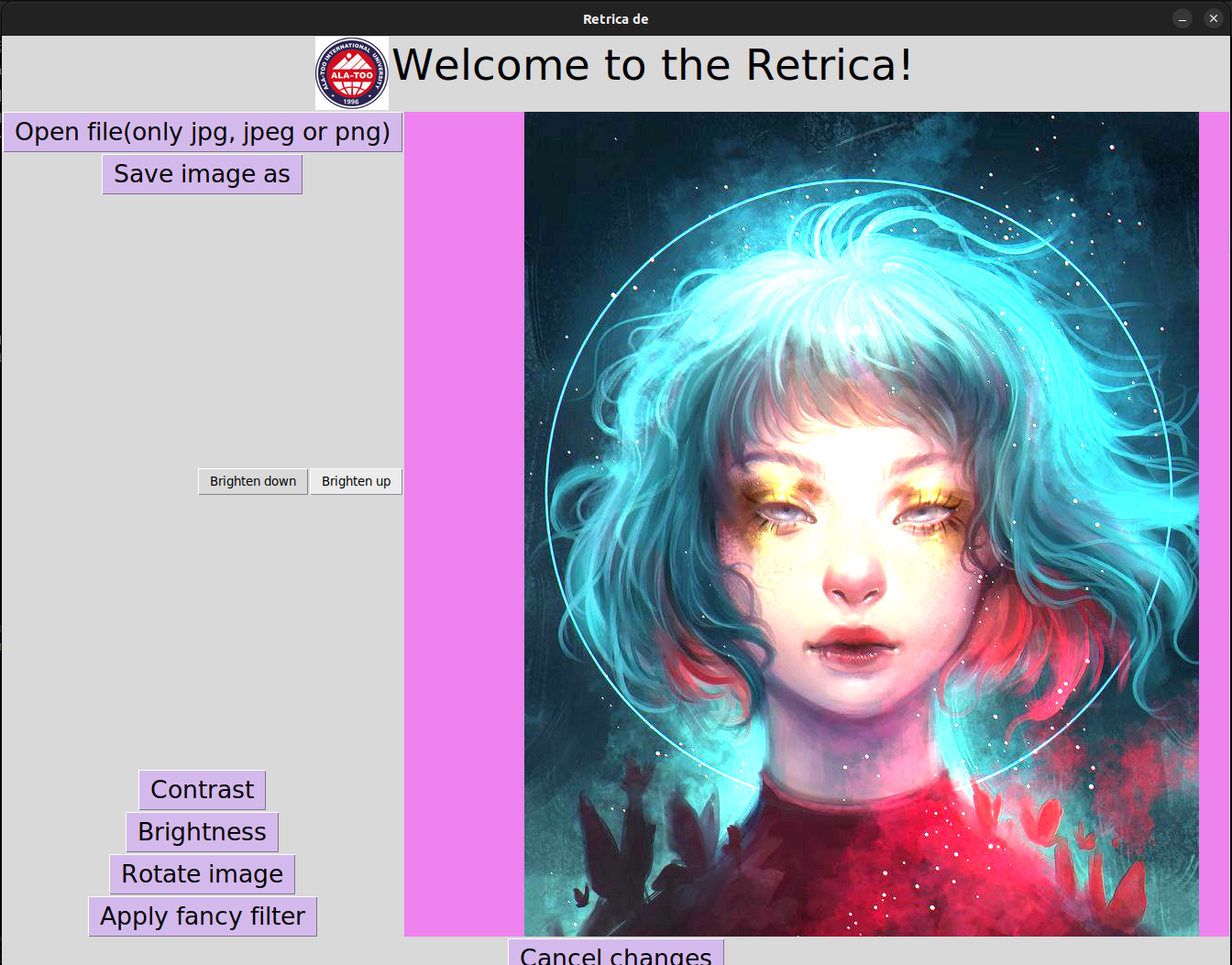Rotate the current image

click(202, 873)
